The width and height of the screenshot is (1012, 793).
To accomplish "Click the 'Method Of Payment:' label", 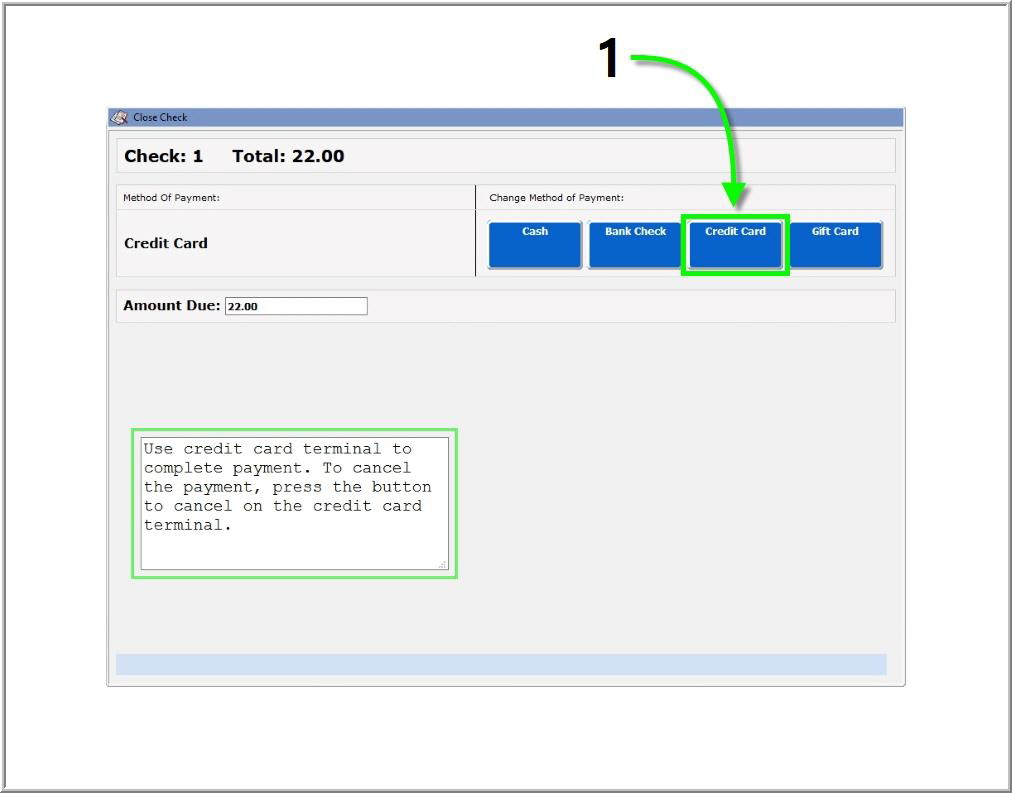I will pos(171,197).
